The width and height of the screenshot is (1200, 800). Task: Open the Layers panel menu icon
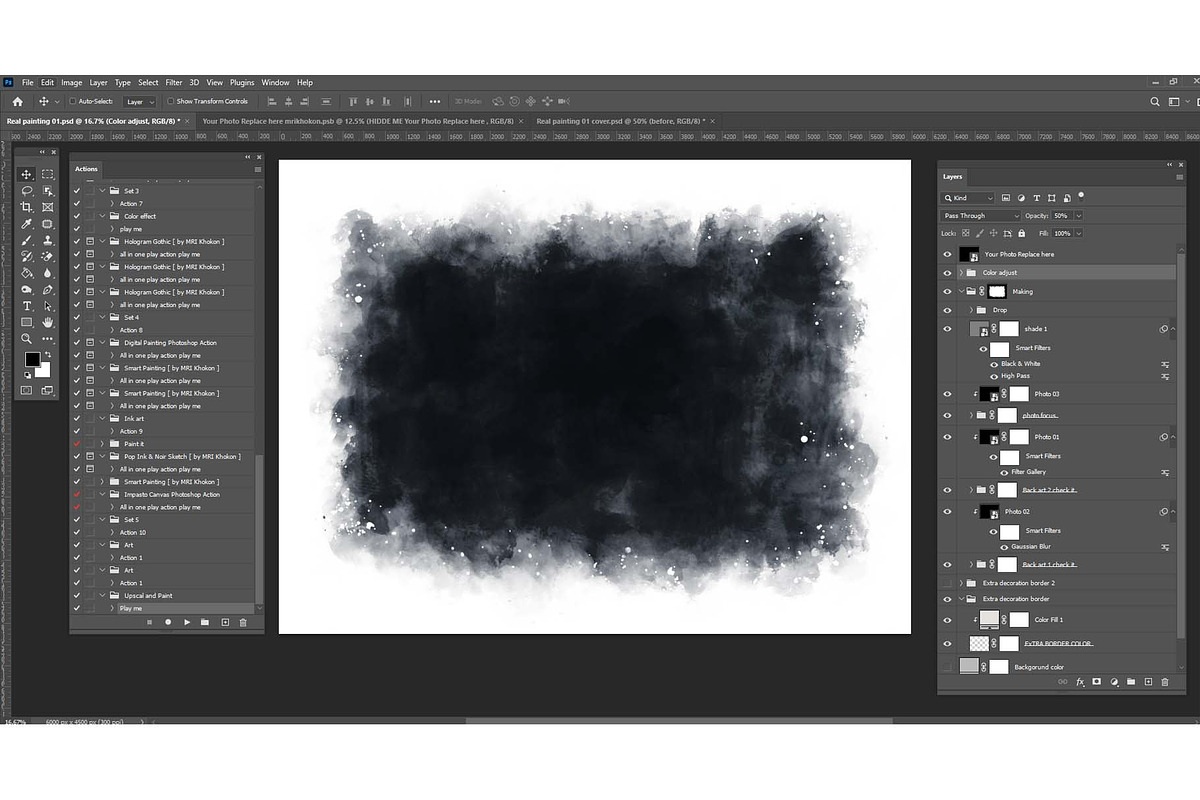point(1180,177)
